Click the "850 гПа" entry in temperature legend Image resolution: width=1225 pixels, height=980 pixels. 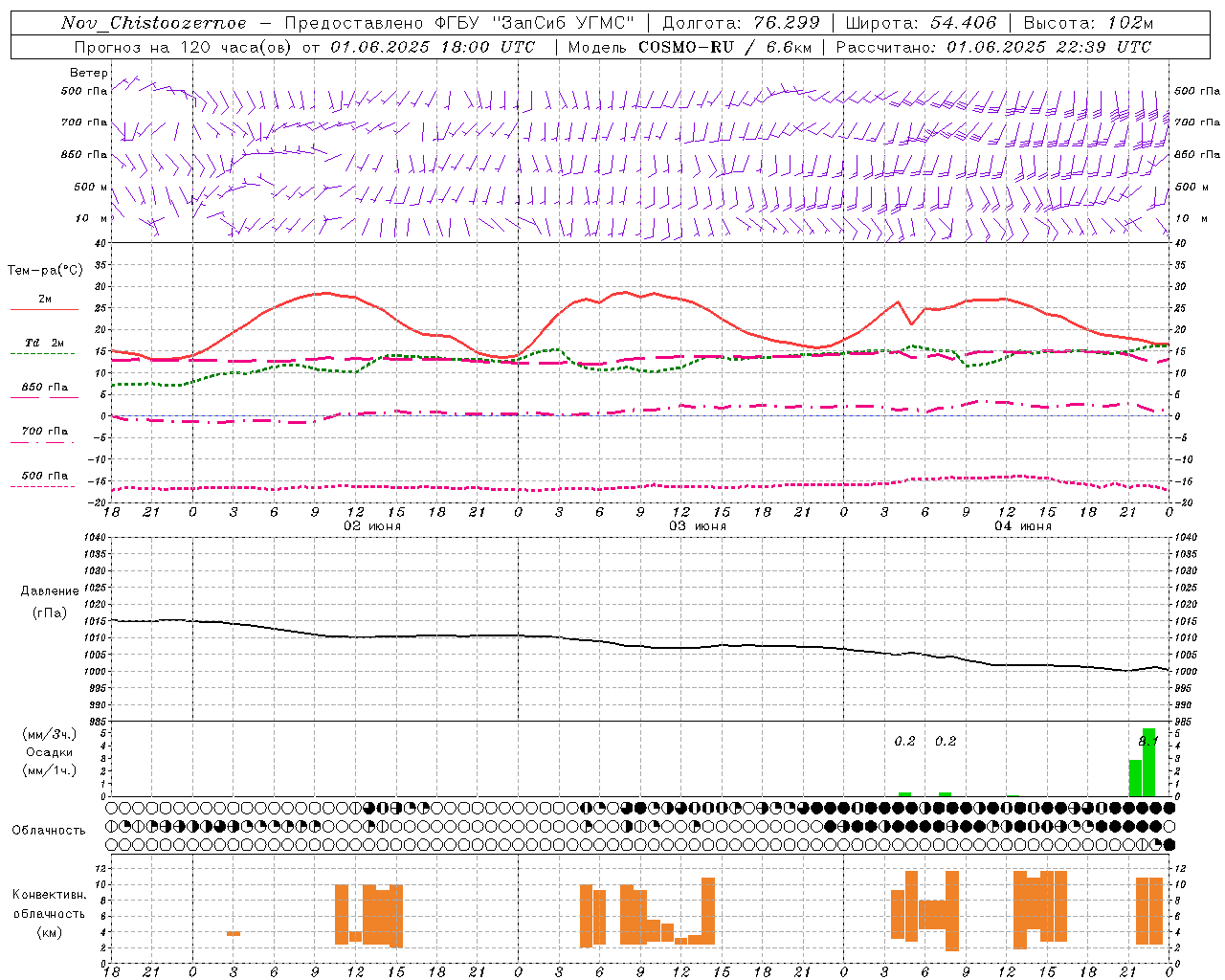click(44, 388)
